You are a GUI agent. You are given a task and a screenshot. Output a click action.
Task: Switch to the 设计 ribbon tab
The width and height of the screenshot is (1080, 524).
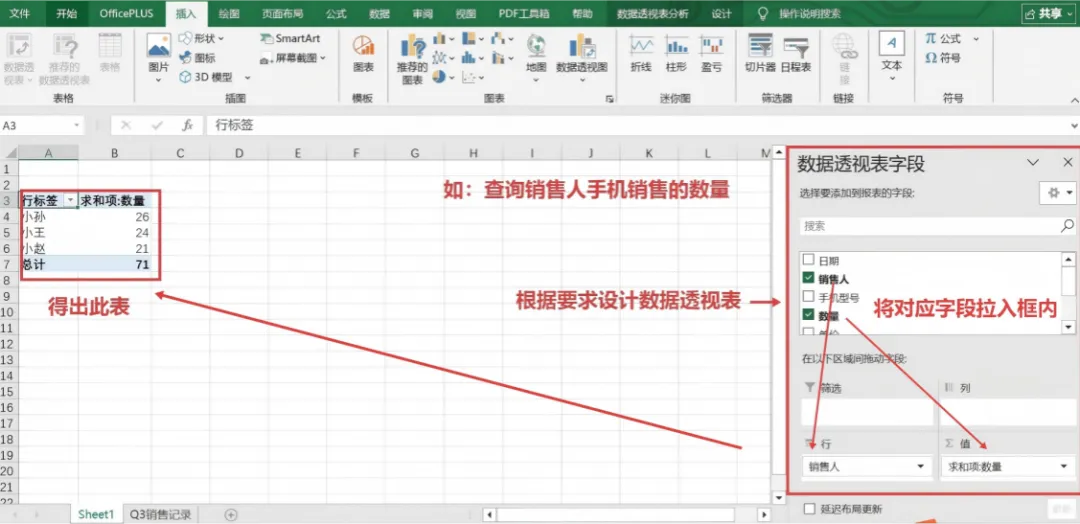point(721,13)
